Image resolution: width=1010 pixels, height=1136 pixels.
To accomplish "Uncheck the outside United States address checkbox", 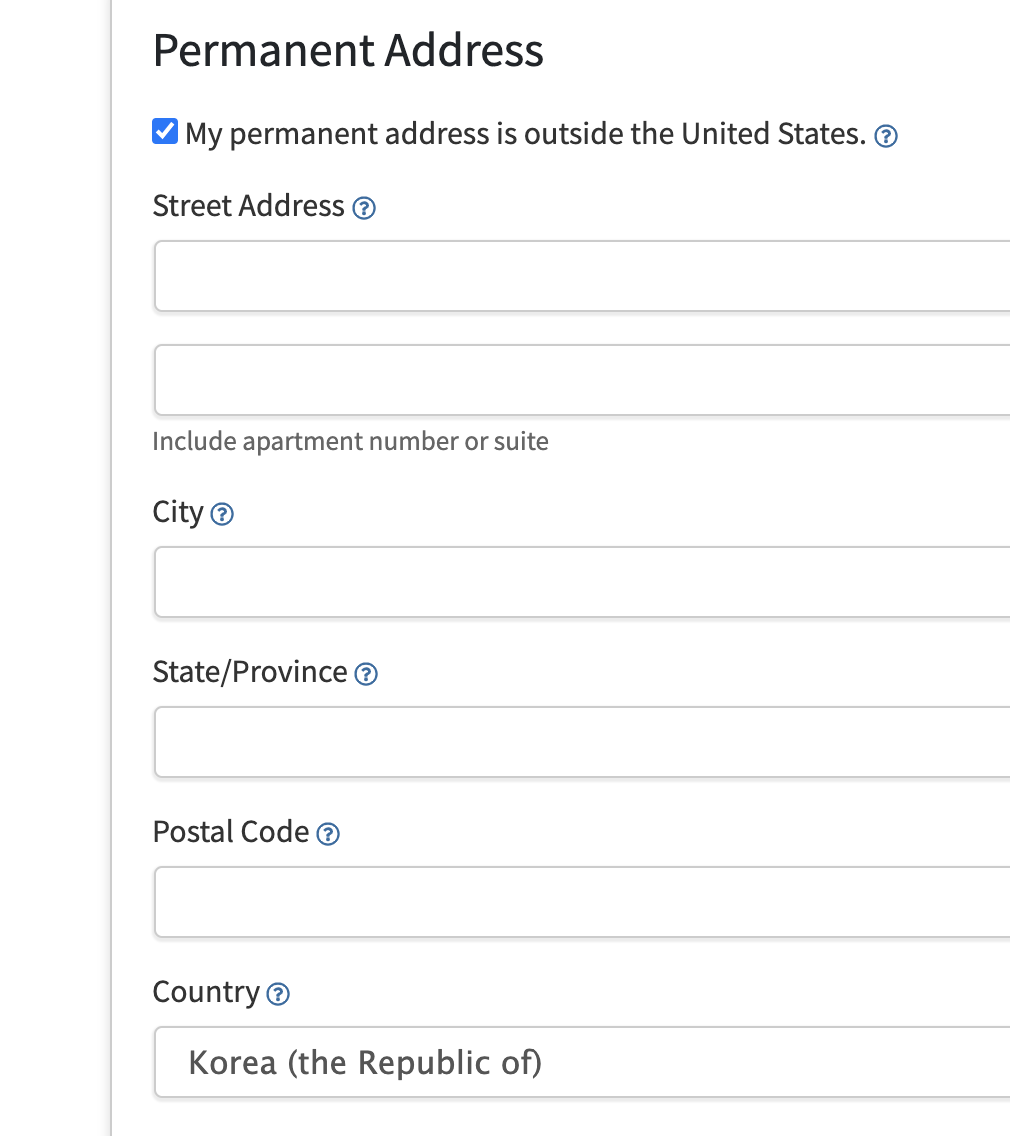I will coord(165,132).
